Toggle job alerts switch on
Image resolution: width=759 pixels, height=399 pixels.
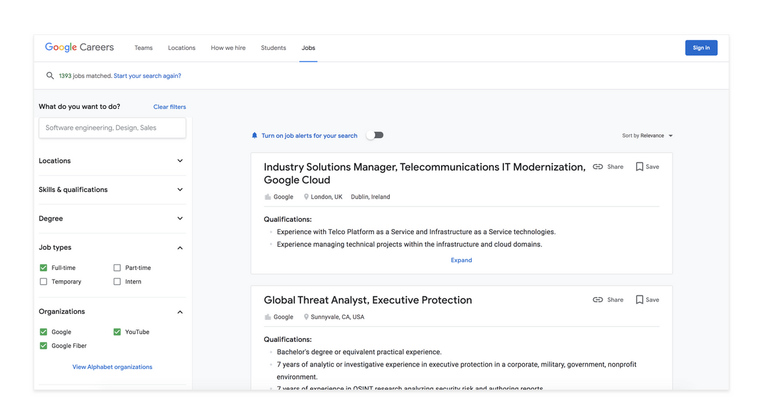[375, 135]
